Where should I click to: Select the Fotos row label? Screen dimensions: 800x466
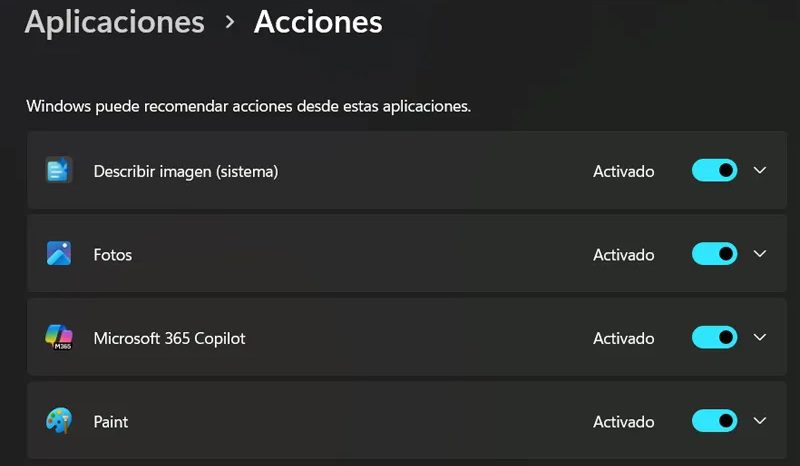pos(113,255)
